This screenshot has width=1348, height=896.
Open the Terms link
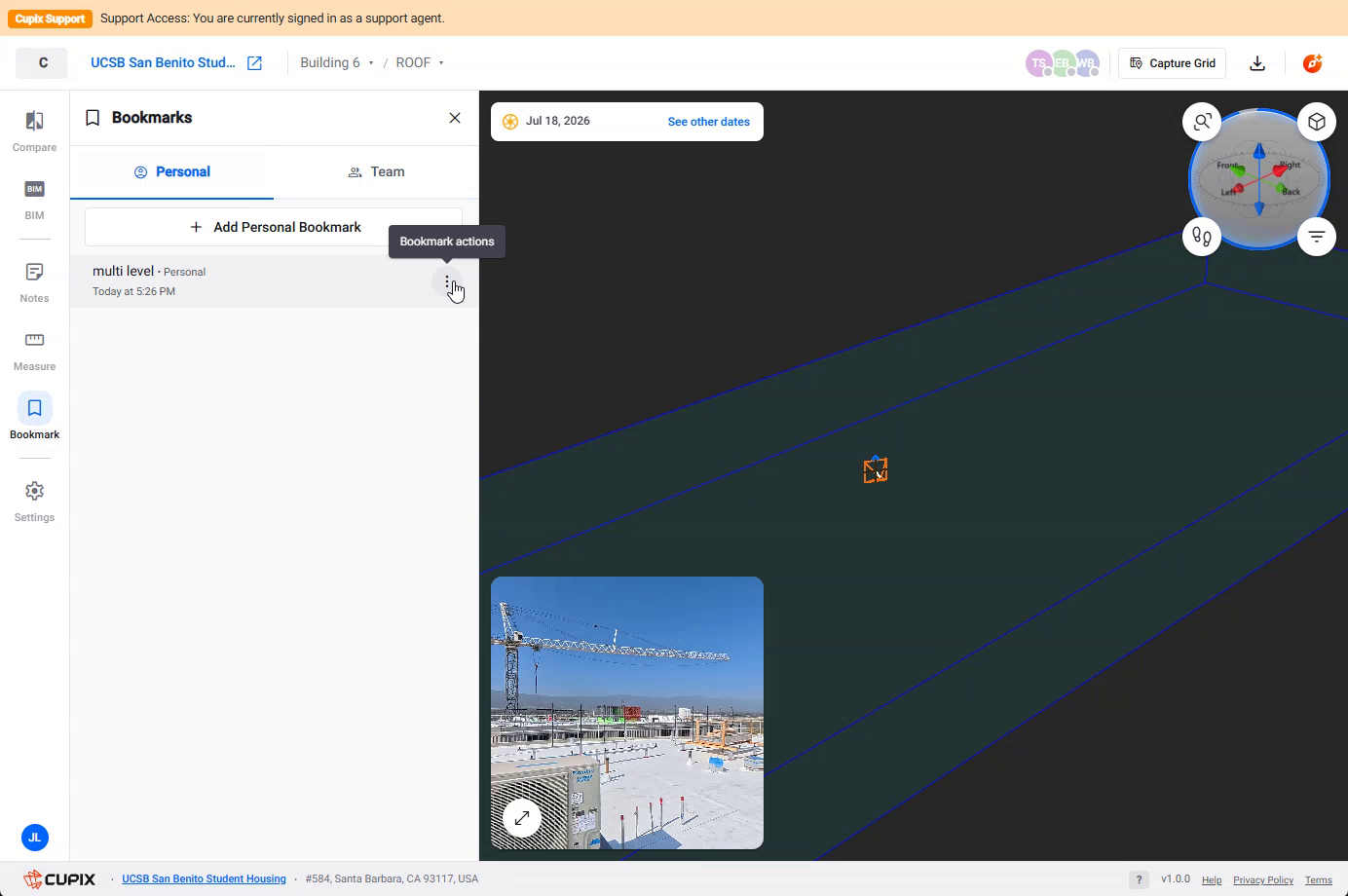tap(1319, 880)
